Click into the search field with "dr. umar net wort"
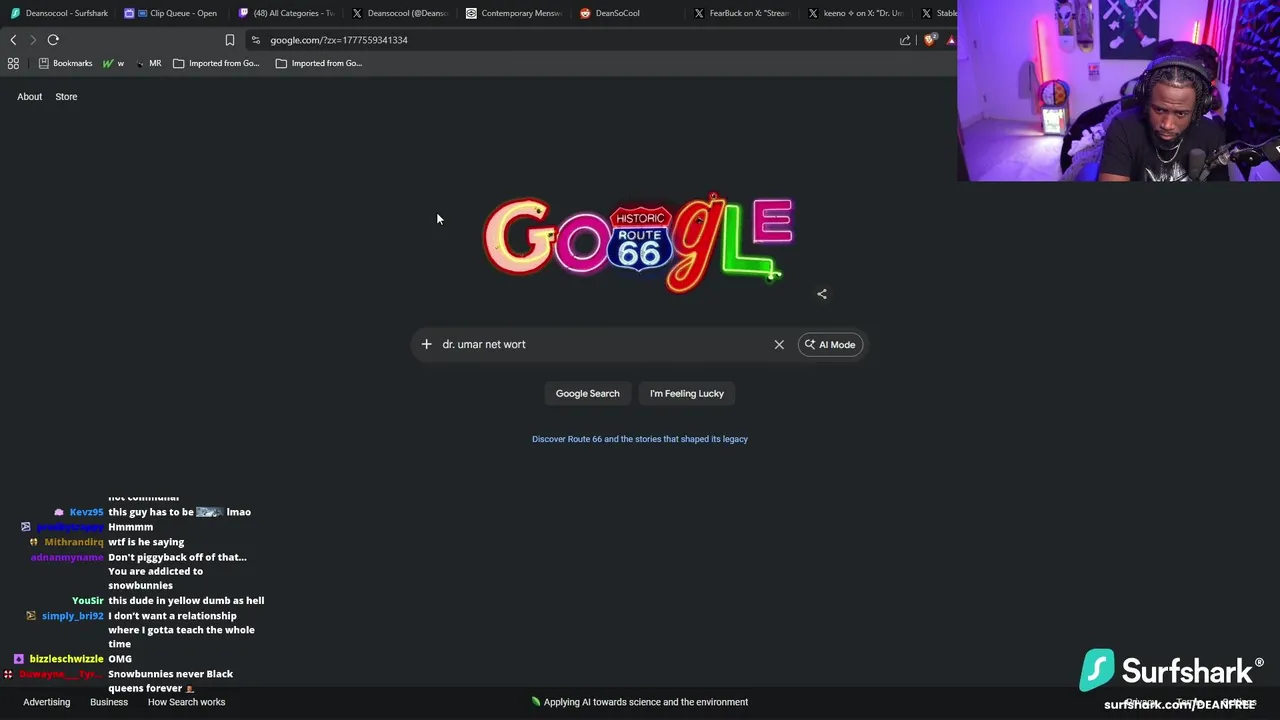1280x720 pixels. click(603, 344)
